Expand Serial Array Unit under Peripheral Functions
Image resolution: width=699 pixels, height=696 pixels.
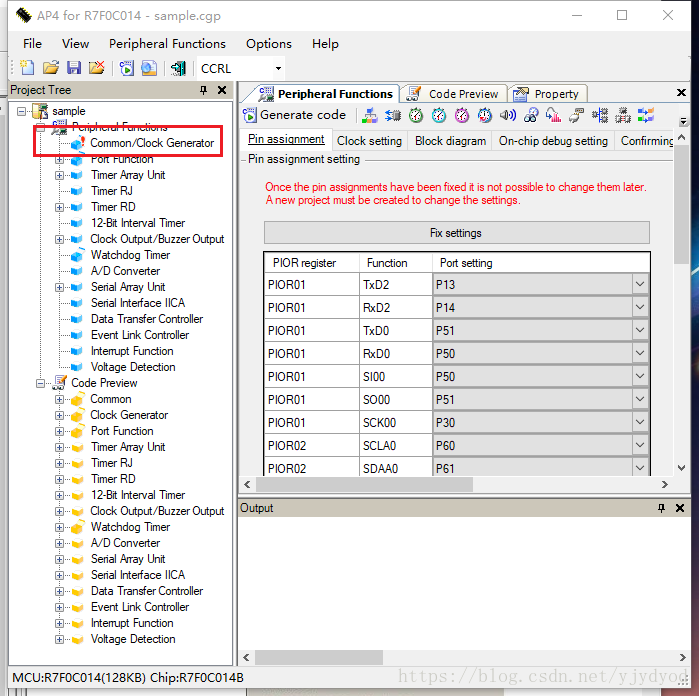59,287
